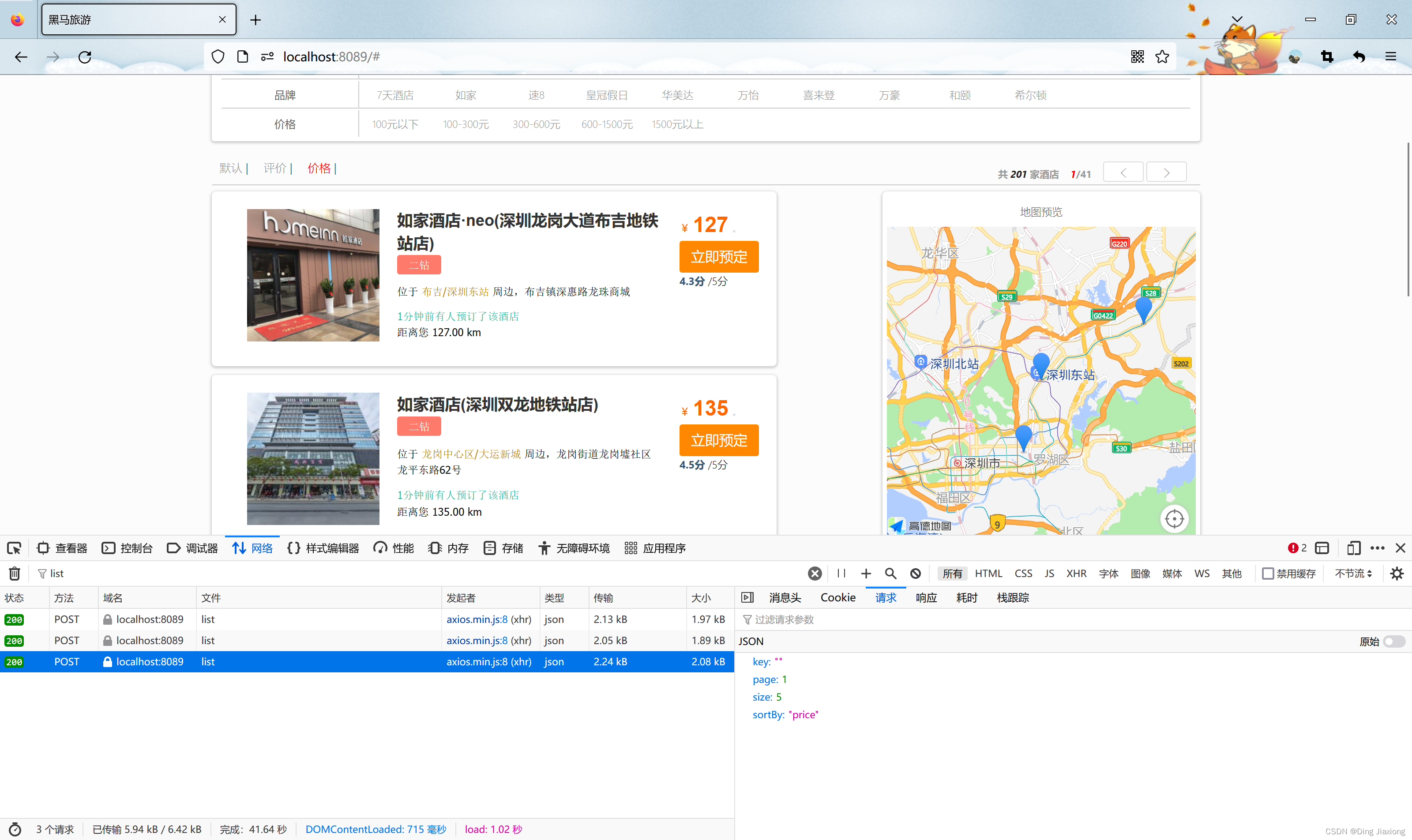Click 立即预定 for the first hotel
This screenshot has width=1412, height=840.
click(718, 256)
